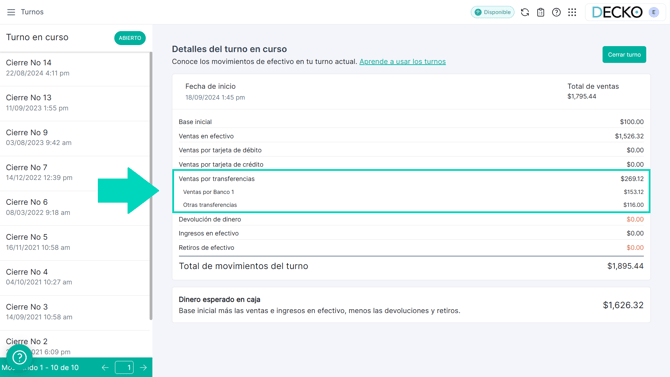Click the Fecha de inicio date 18/09/2024
Viewport: 670px width, 377px height.
pos(215,97)
